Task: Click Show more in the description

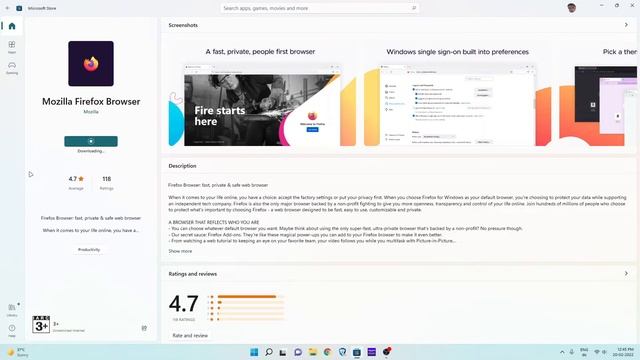Action: (180, 251)
